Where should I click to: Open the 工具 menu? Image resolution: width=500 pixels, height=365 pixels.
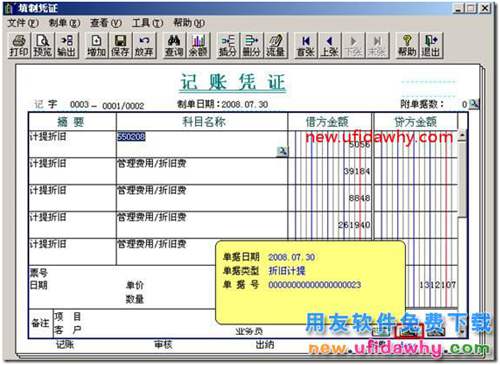tap(147, 23)
